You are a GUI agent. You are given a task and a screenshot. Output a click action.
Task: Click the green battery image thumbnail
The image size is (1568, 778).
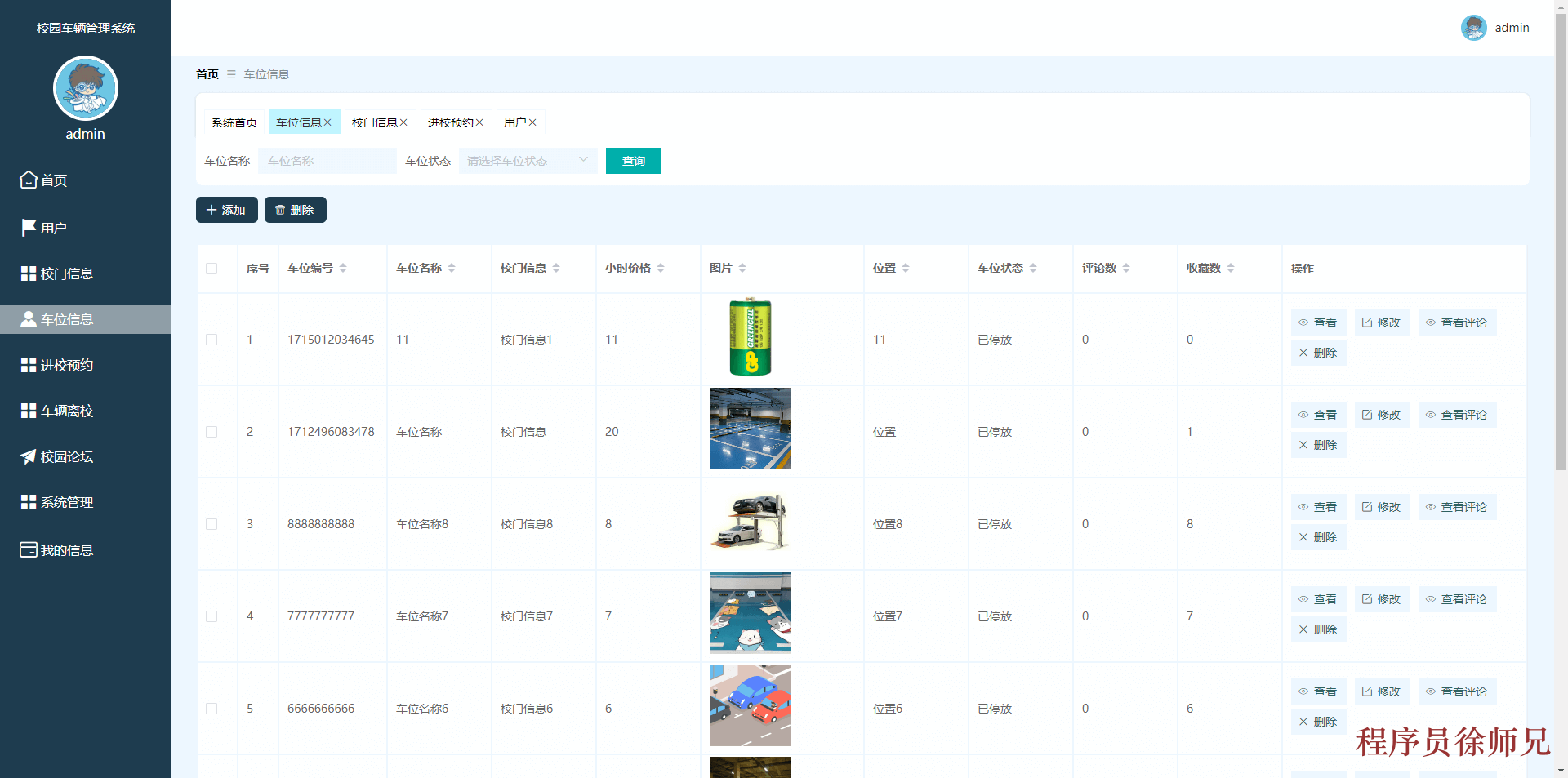pos(749,337)
